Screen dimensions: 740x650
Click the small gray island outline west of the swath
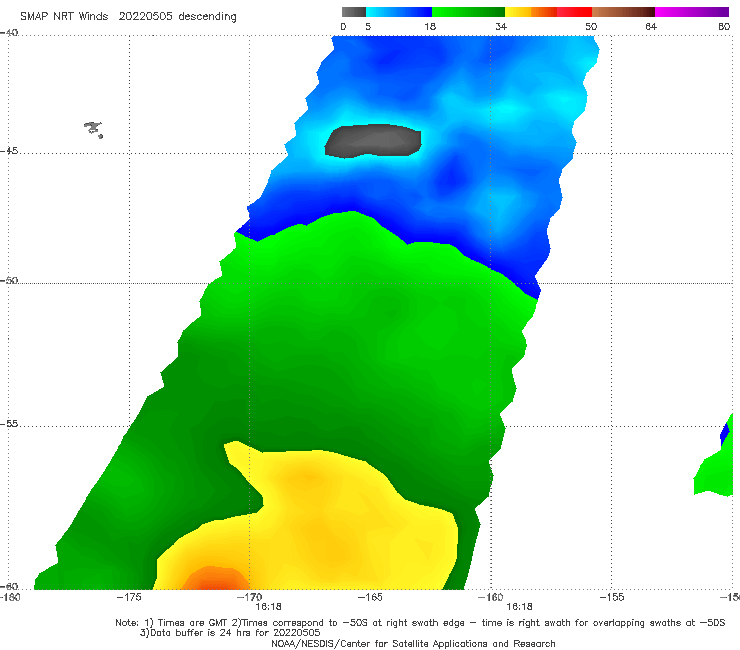click(x=94, y=129)
